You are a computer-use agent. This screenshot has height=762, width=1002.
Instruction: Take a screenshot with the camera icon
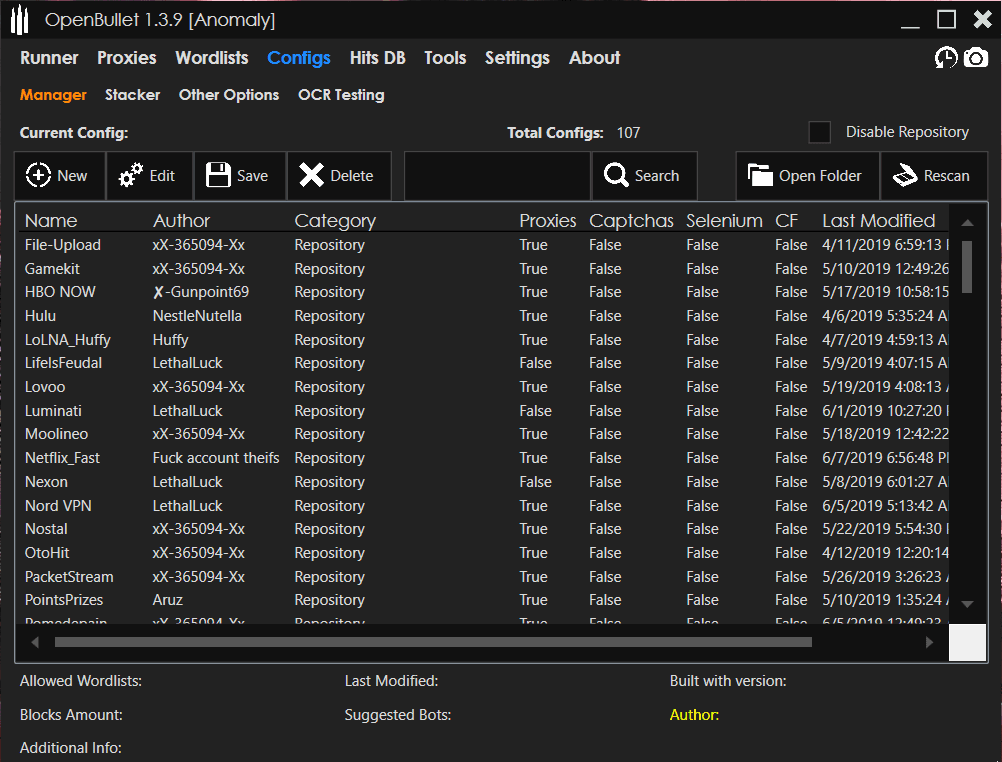click(977, 58)
